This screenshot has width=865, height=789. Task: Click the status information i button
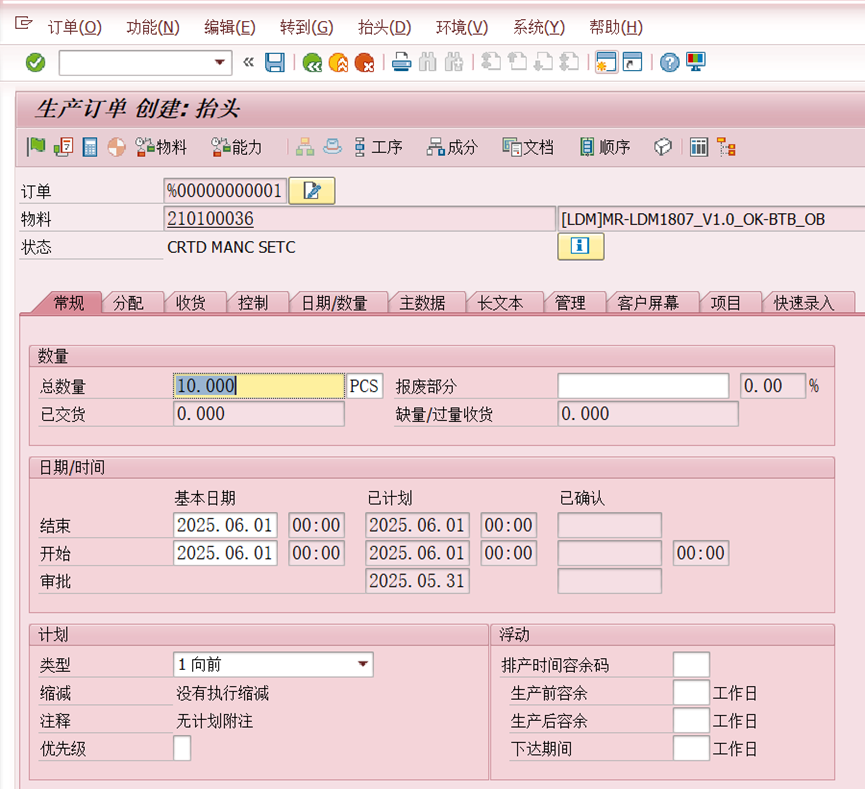[580, 246]
